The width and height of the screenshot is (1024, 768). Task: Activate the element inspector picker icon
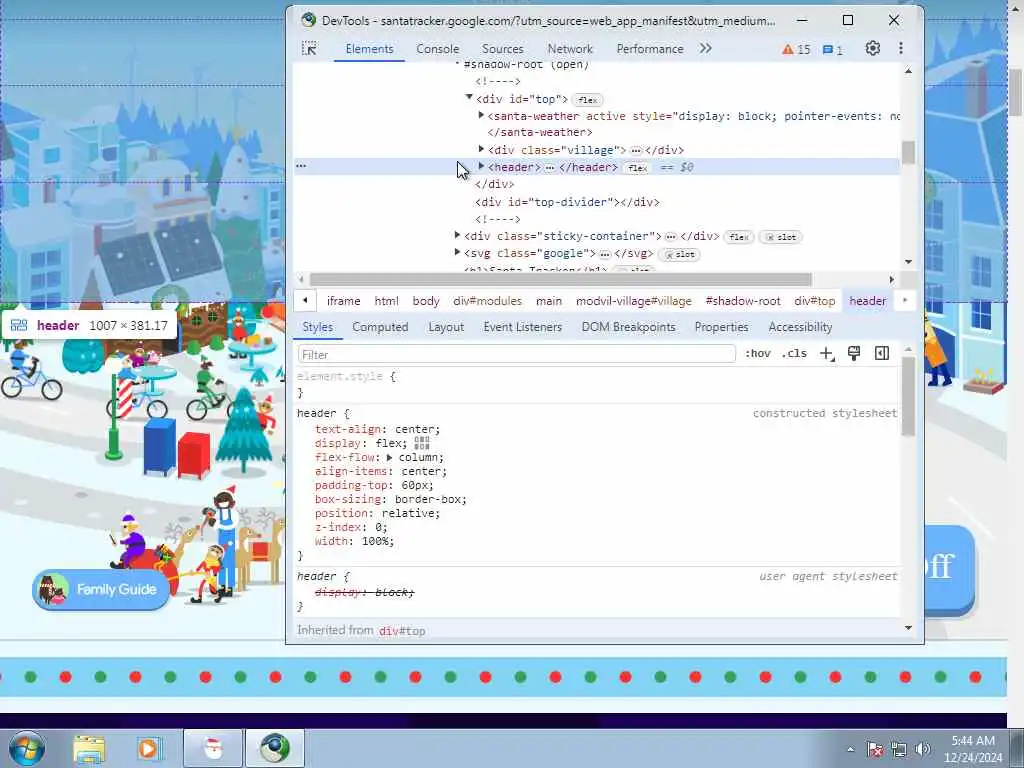point(310,49)
